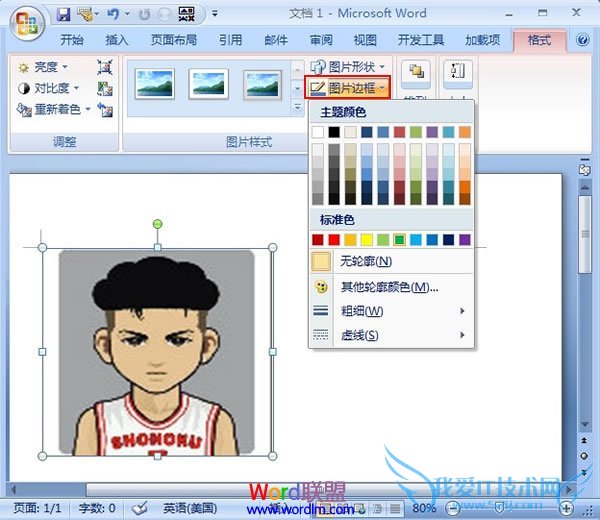Click the round Office button

coord(26,18)
